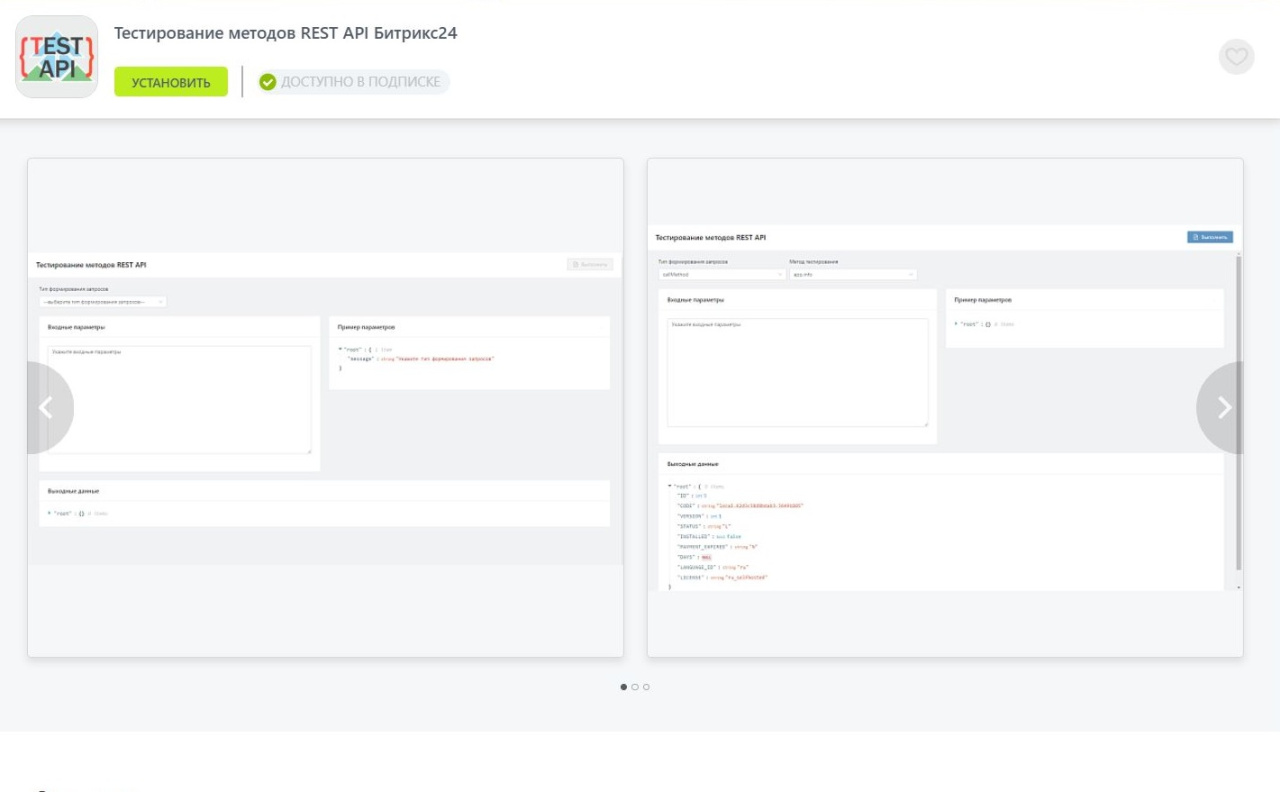Expand root node in left Выходные данные panel
This screenshot has width=1280, height=792.
click(x=49, y=513)
